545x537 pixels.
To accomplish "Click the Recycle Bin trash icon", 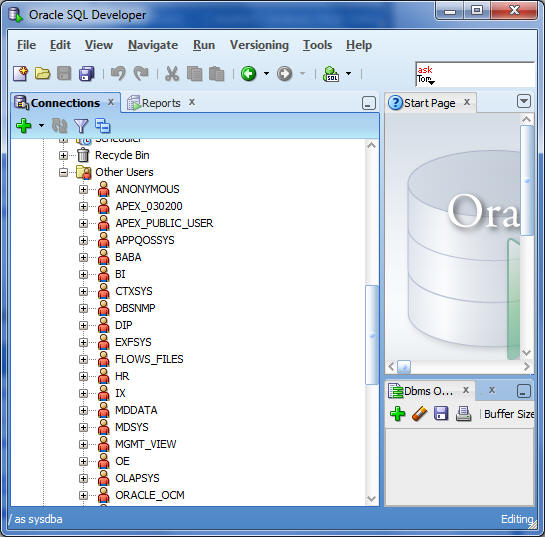I will [83, 155].
